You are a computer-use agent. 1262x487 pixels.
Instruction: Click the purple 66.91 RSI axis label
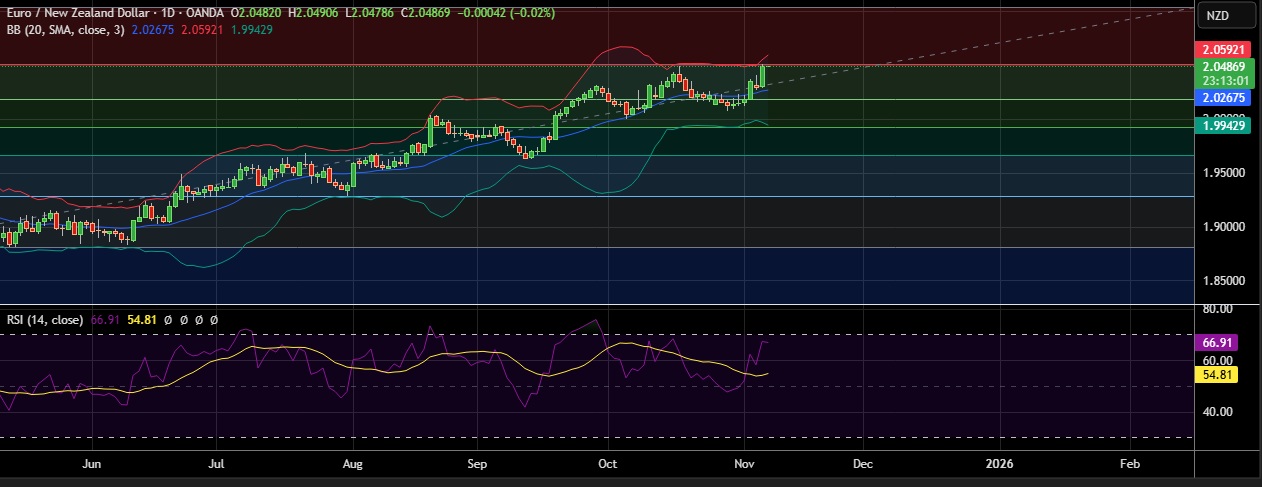(x=1217, y=342)
